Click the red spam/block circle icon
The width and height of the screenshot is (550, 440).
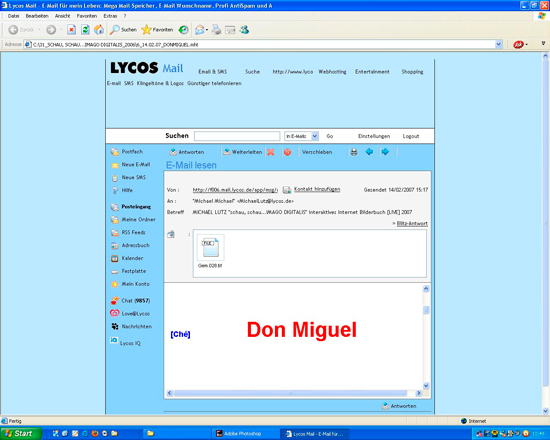coord(287,152)
